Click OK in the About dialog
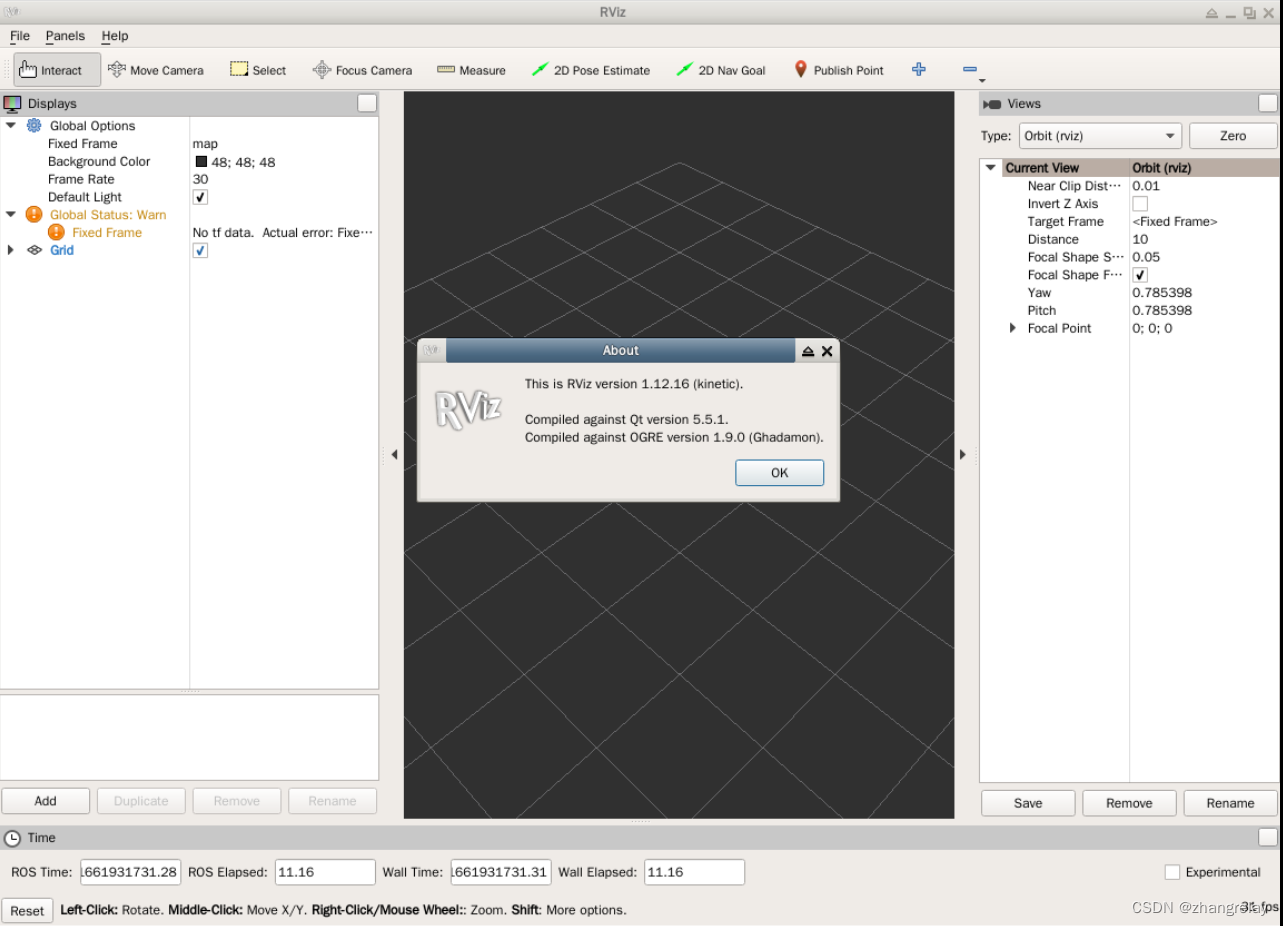Viewport: 1283px width, 926px height. [x=779, y=473]
